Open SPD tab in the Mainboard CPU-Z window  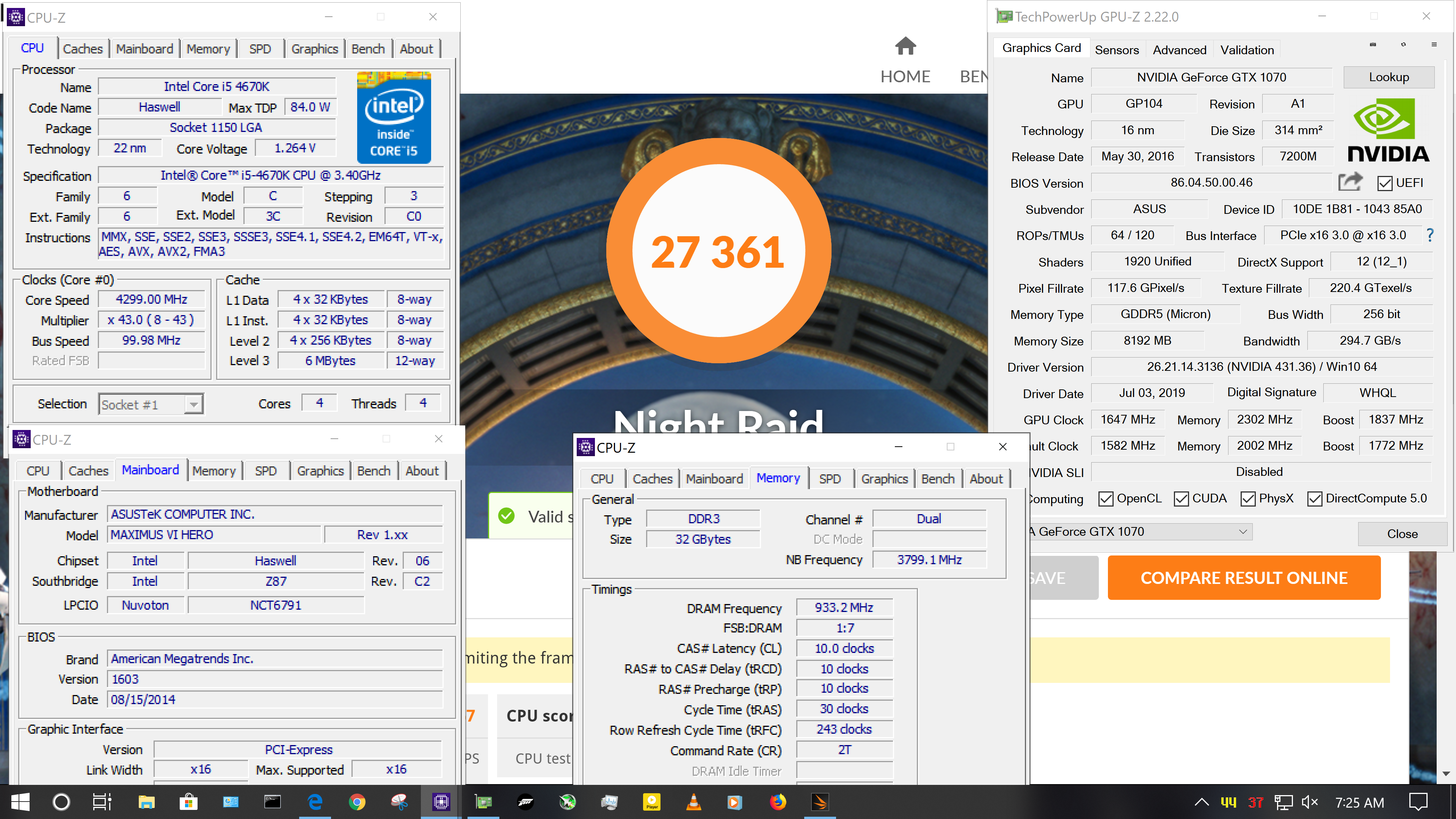(266, 471)
